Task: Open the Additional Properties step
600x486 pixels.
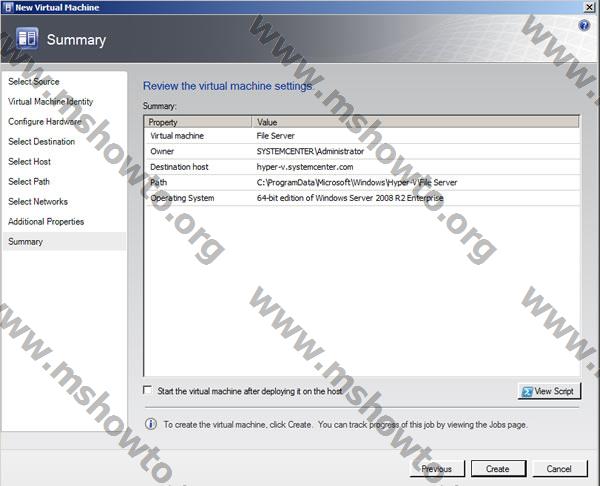Action: 46,222
